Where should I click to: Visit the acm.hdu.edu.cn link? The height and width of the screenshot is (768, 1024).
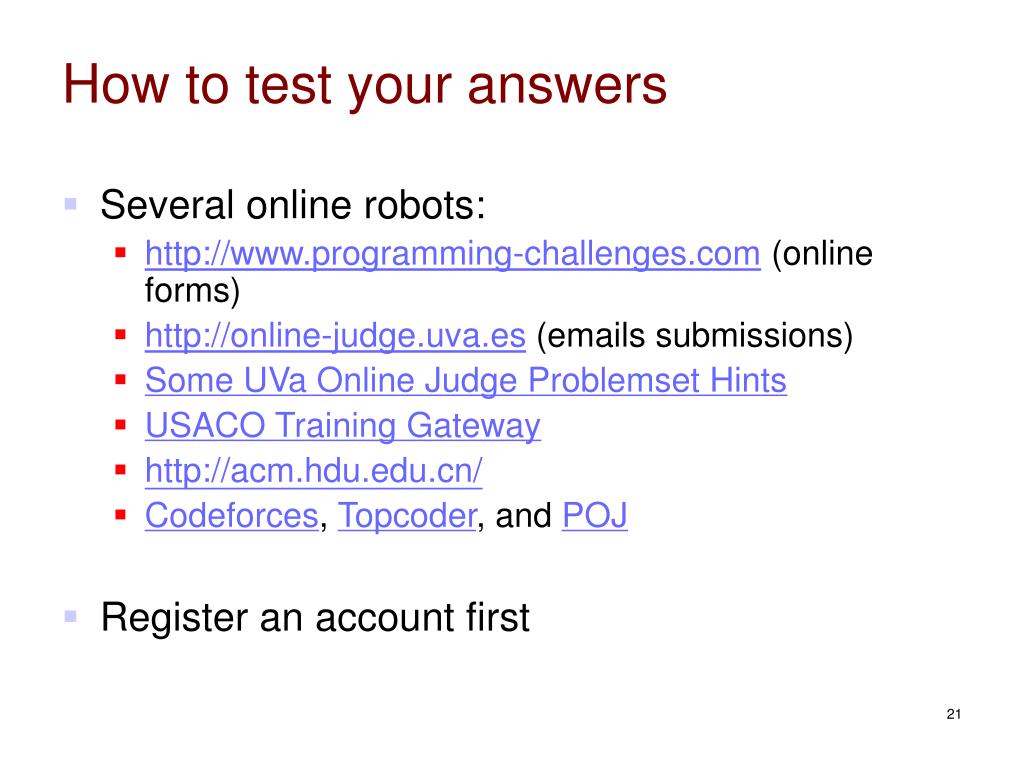(313, 470)
